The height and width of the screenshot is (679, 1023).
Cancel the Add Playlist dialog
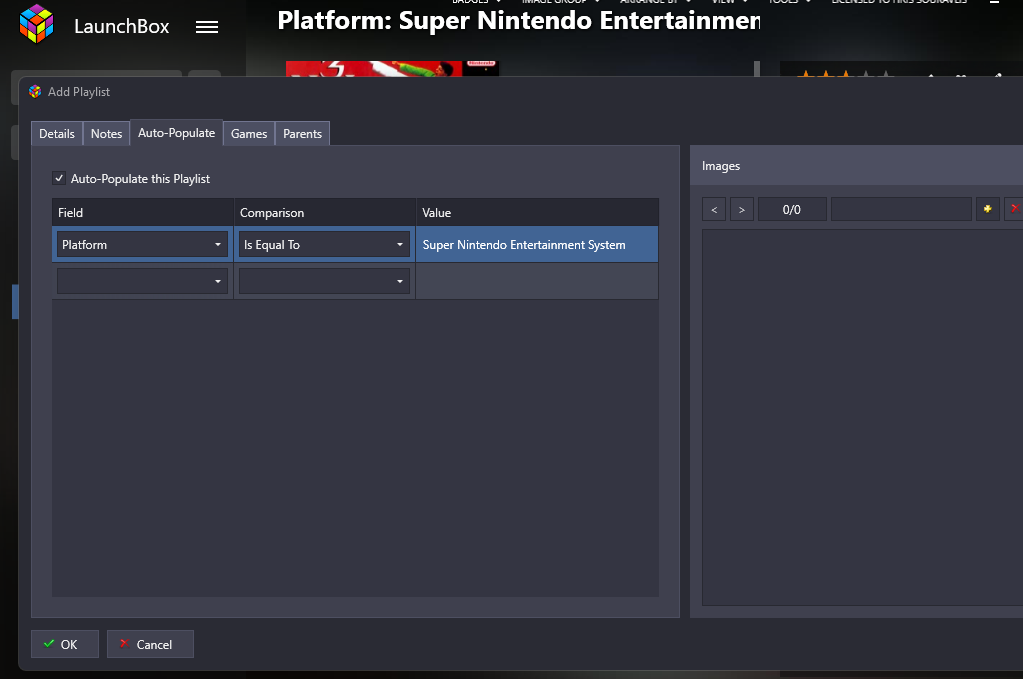pos(150,644)
